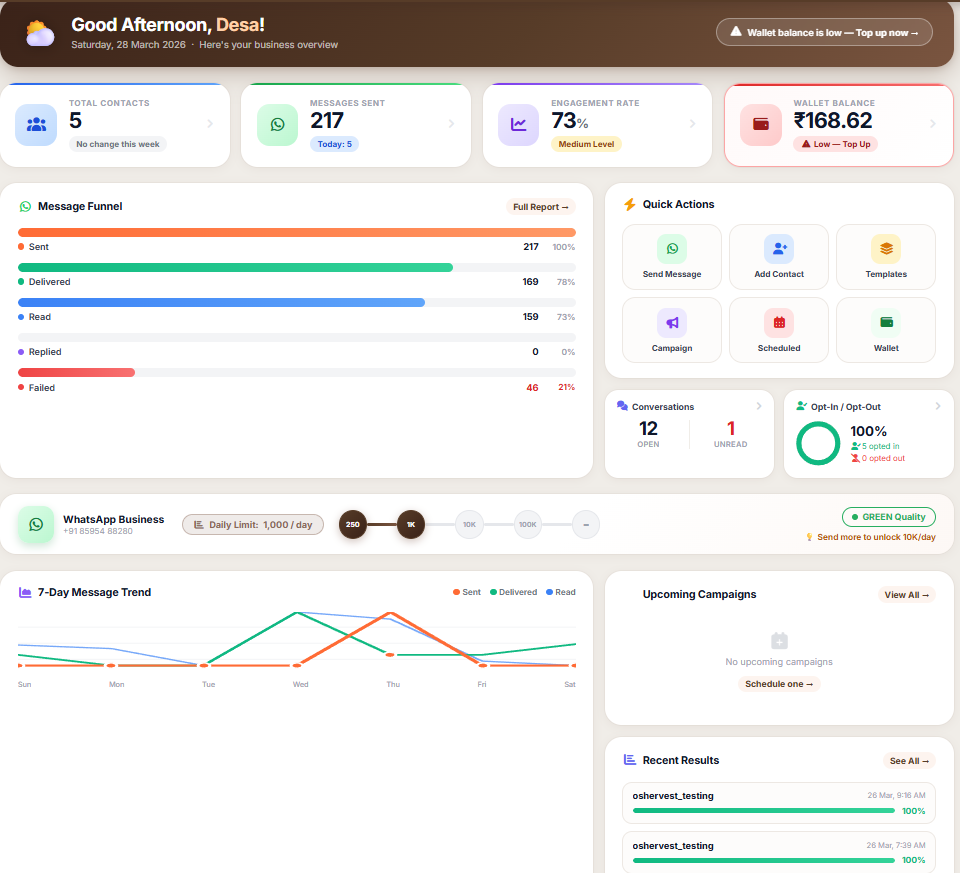
Task: Open the Conversations card via chevron
Action: click(760, 406)
